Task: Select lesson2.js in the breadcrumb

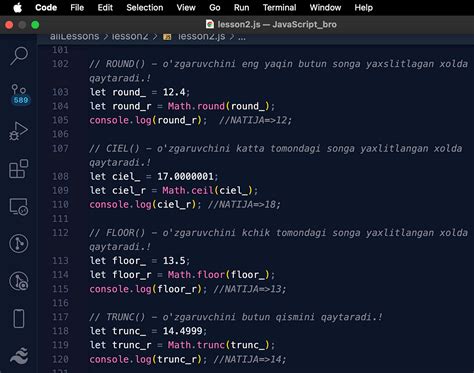Action: (201, 36)
